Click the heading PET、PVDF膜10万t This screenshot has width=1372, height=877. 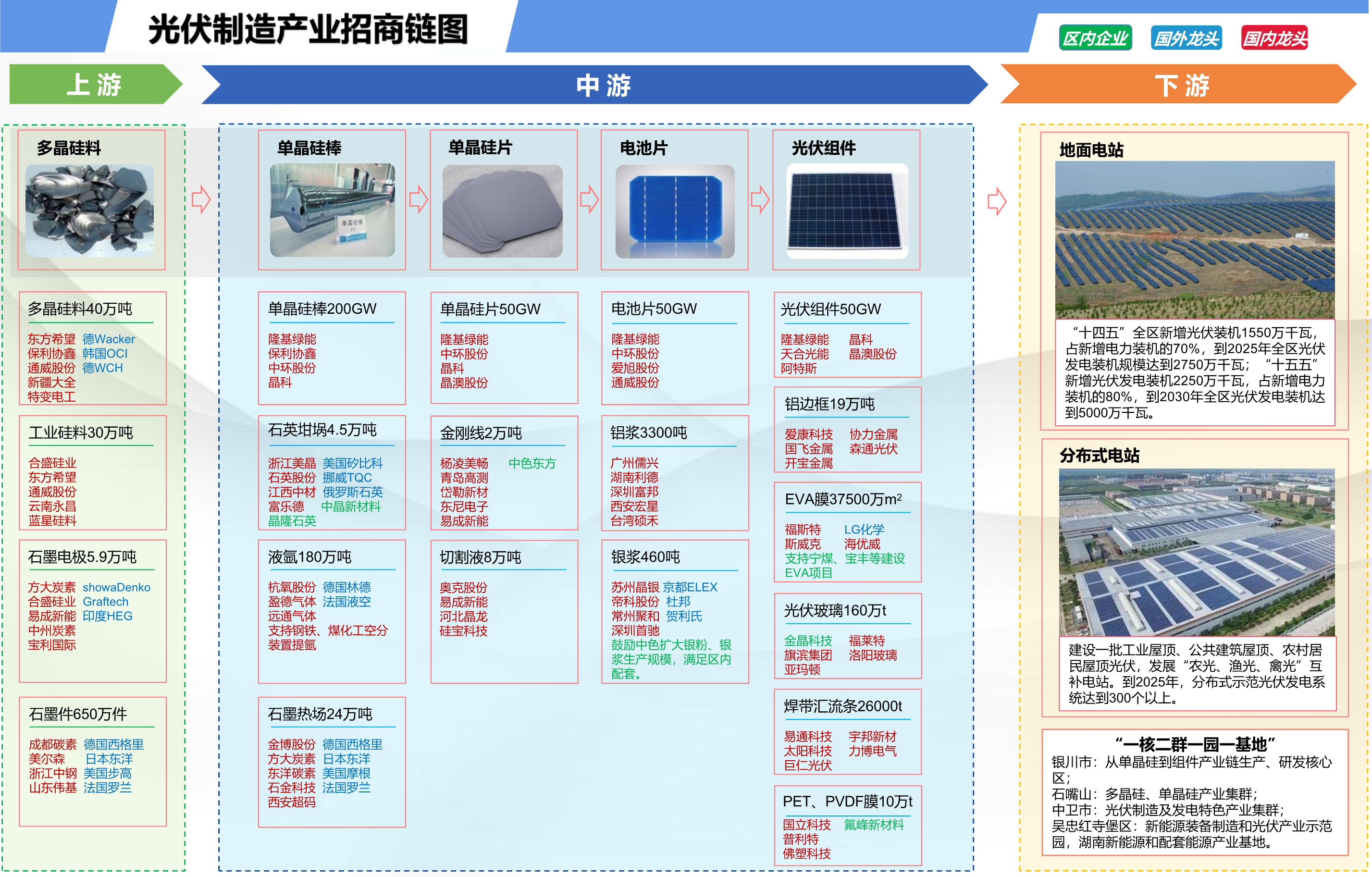coord(847,802)
